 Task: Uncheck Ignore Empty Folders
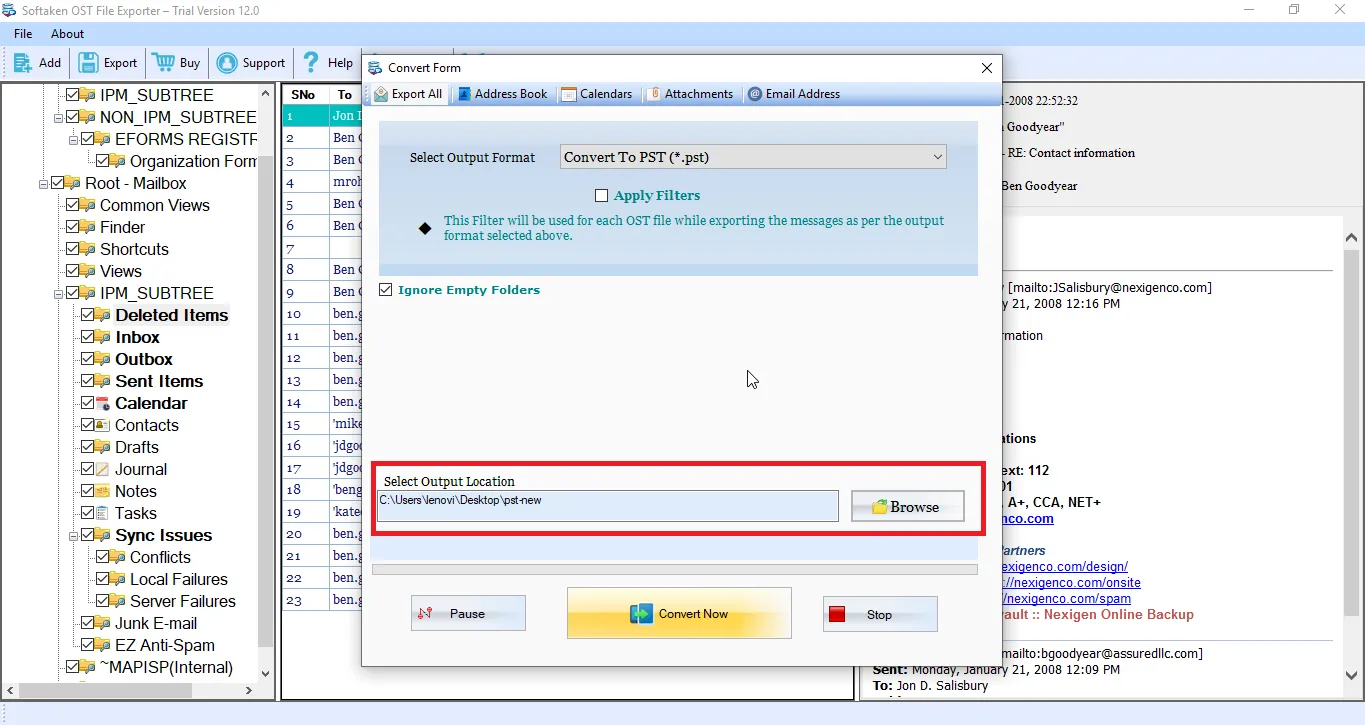[386, 290]
